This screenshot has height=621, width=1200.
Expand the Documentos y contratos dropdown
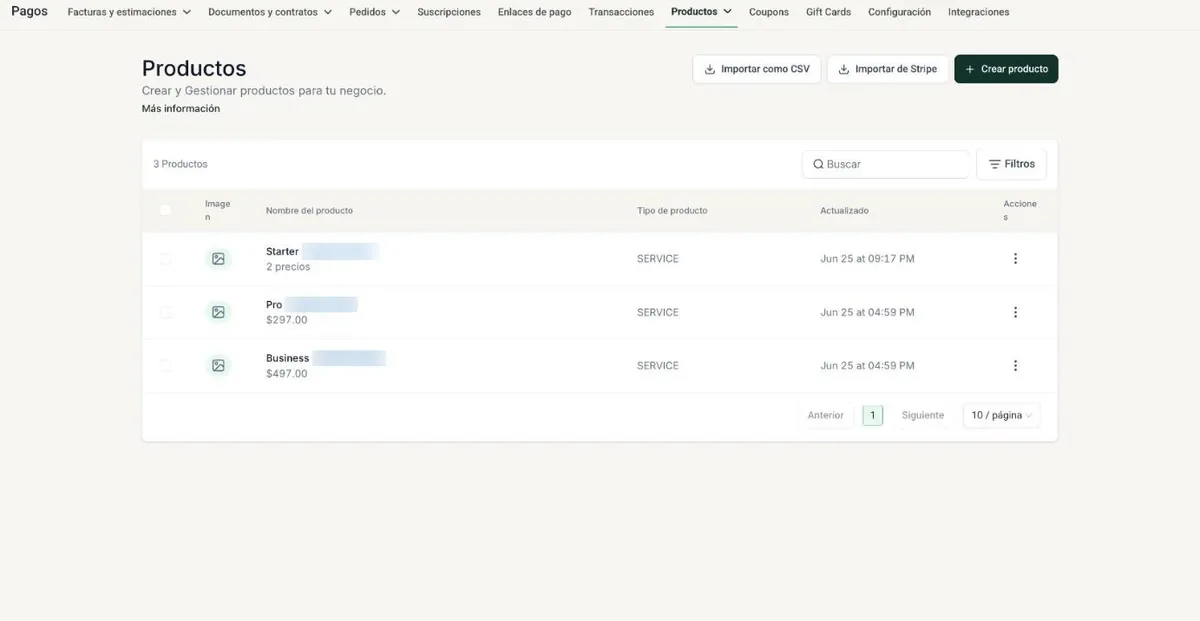[x=270, y=12]
